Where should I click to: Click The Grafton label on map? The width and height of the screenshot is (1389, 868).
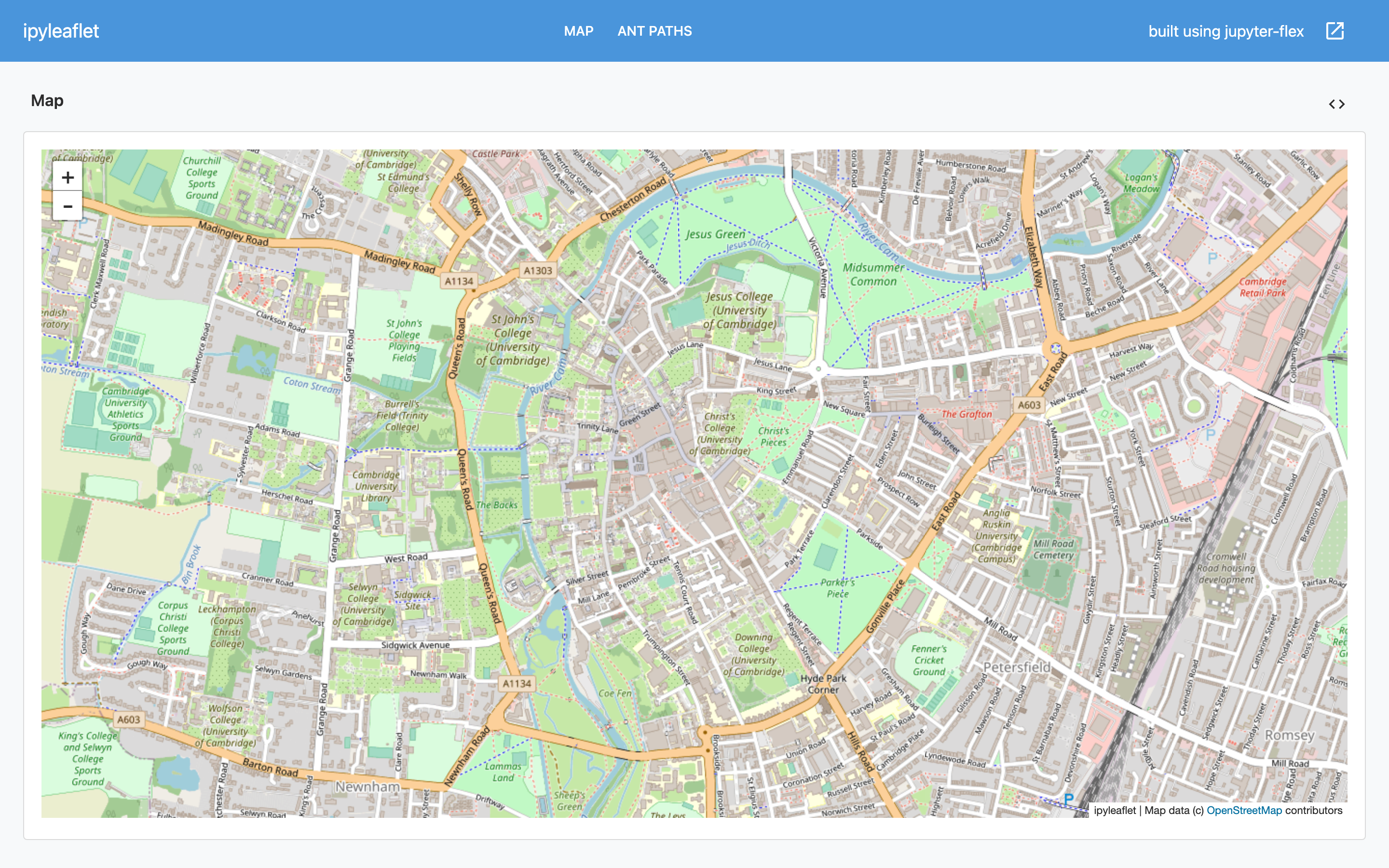tap(966, 414)
